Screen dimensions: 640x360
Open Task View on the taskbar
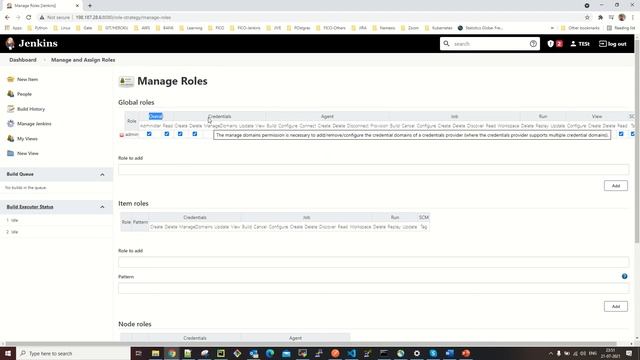[138, 353]
